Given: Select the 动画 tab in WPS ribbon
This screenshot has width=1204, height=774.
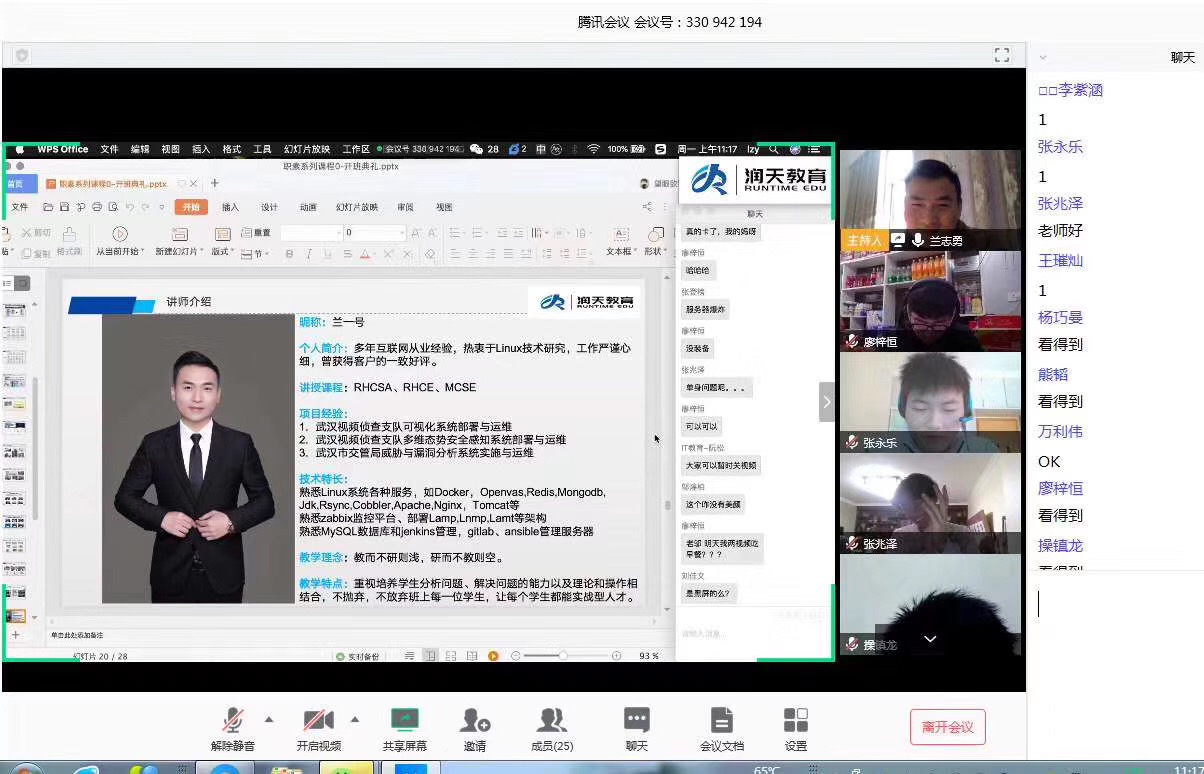Looking at the screenshot, I should (x=308, y=207).
